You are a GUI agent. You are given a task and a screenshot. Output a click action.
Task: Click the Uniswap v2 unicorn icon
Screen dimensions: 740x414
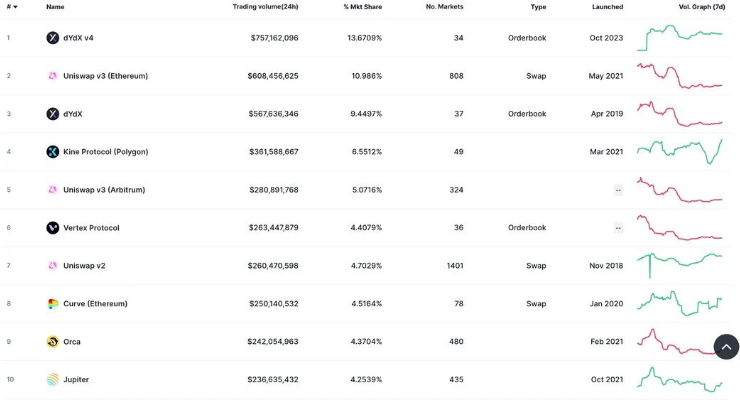pos(53,266)
